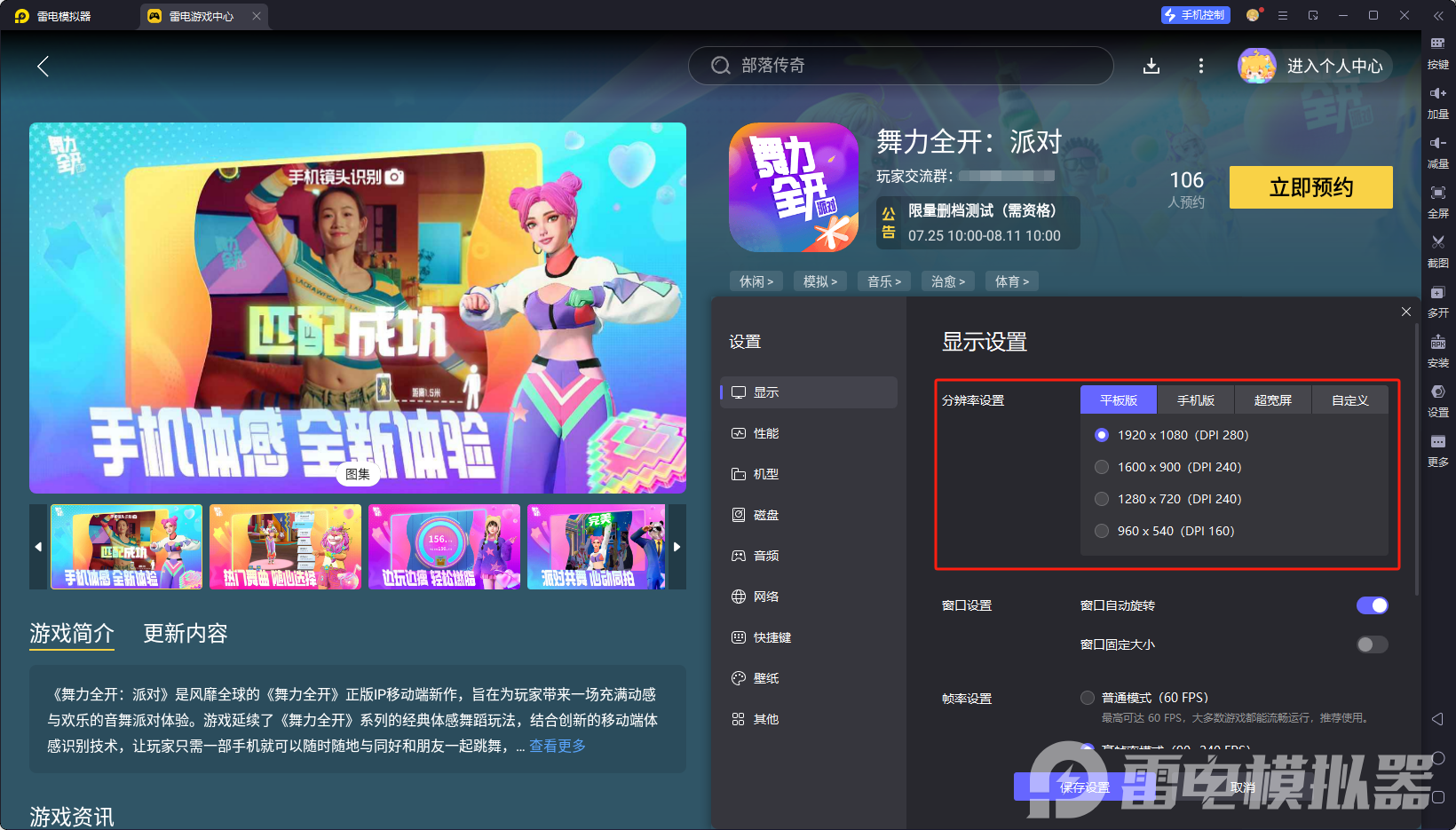This screenshot has width=1456, height=830.
Task: Enable 窗口固定大小 fixed window size
Action: point(1372,644)
